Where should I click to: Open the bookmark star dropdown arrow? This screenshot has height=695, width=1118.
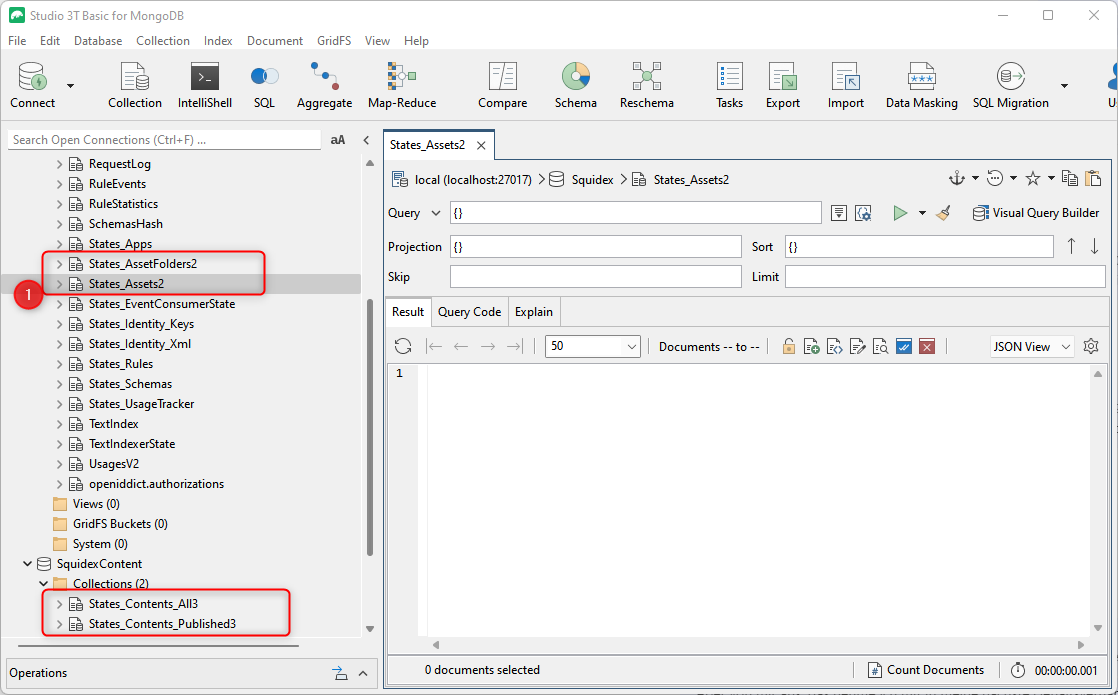coord(1051,178)
